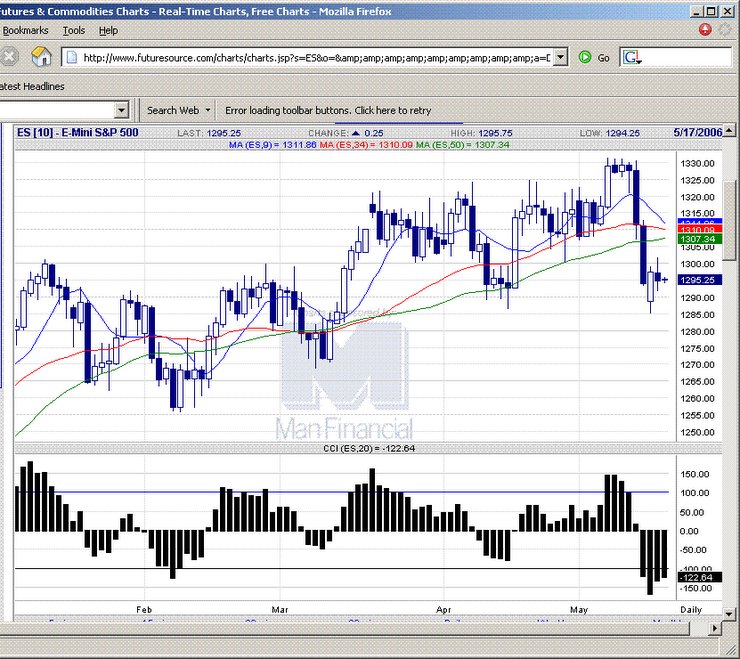Click the page scroll up arrow
Image resolution: width=740 pixels, height=659 pixels.
coord(729,130)
